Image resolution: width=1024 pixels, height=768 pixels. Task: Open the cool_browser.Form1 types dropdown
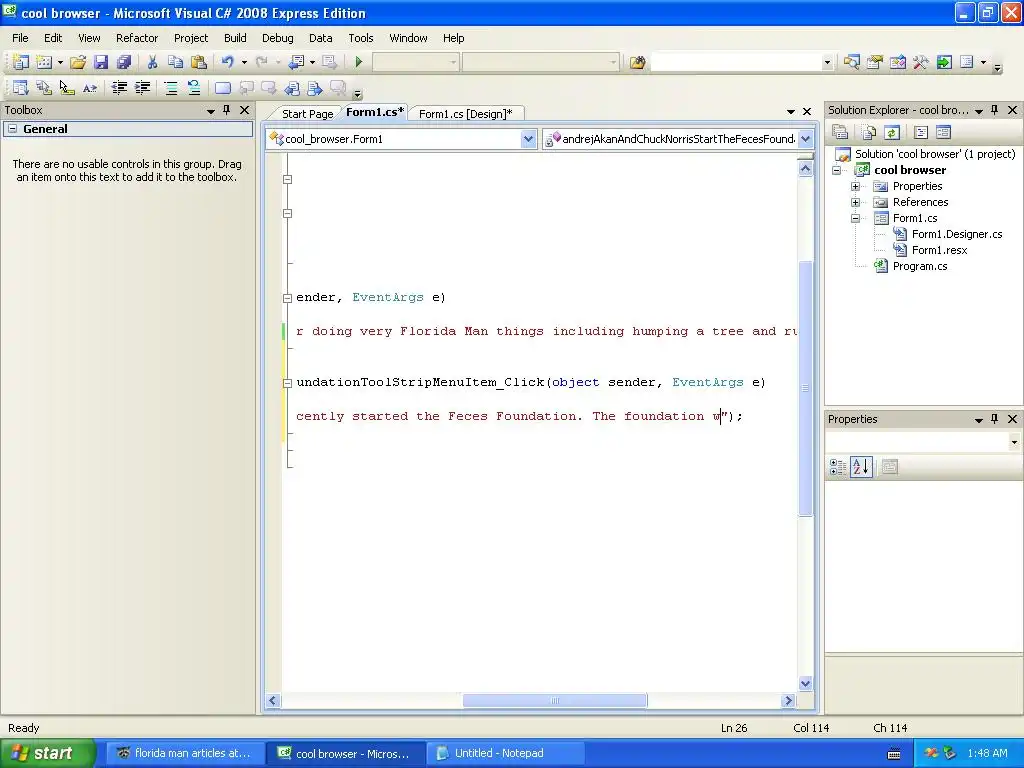[x=528, y=138]
